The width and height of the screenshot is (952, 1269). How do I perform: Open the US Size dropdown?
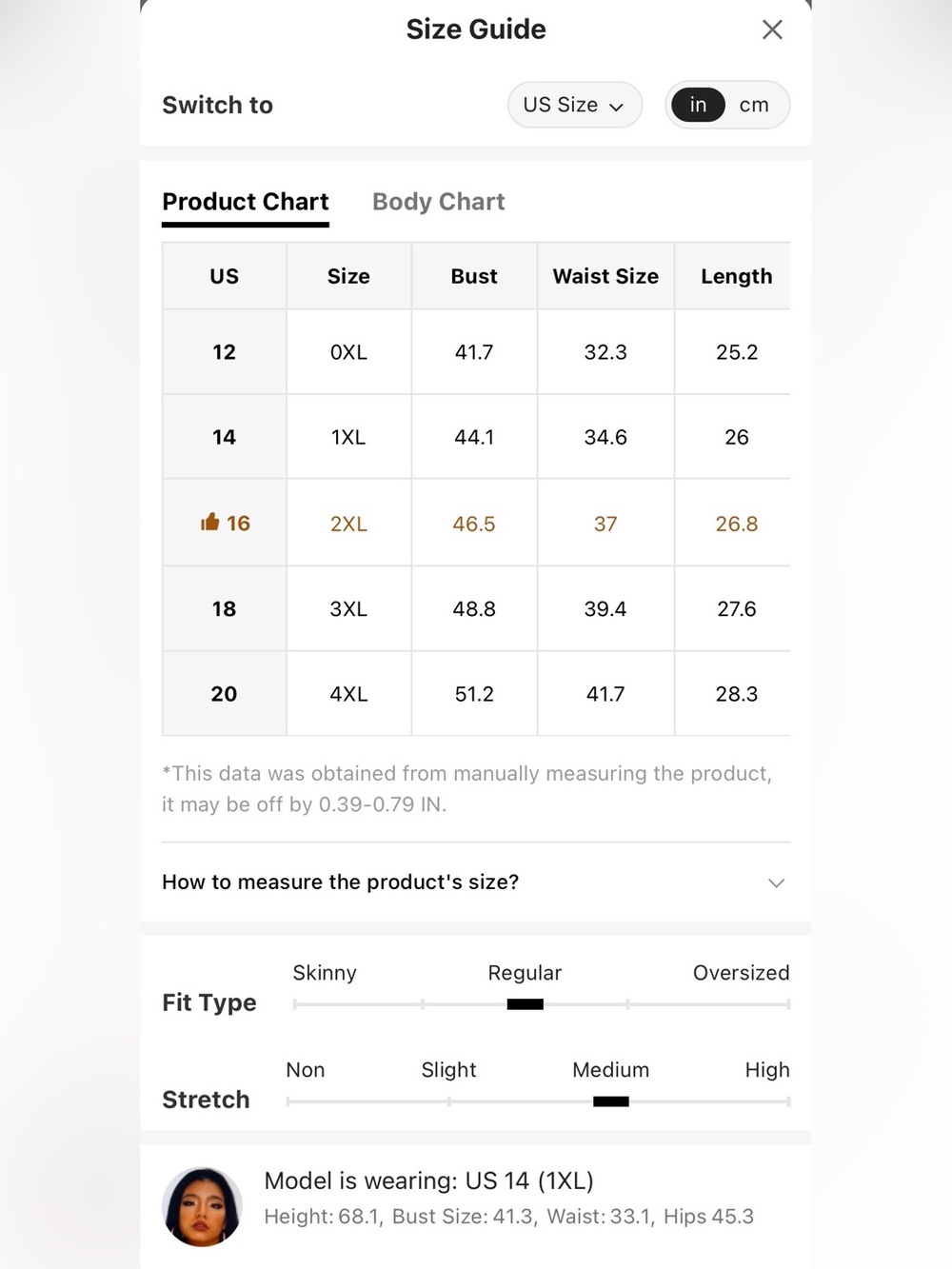575,105
